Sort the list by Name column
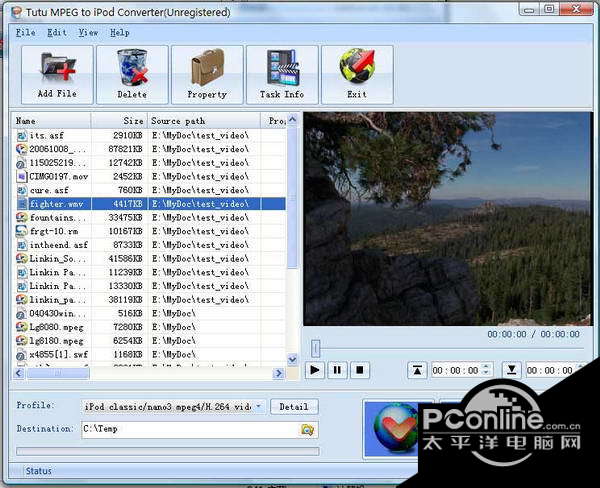 52,121
